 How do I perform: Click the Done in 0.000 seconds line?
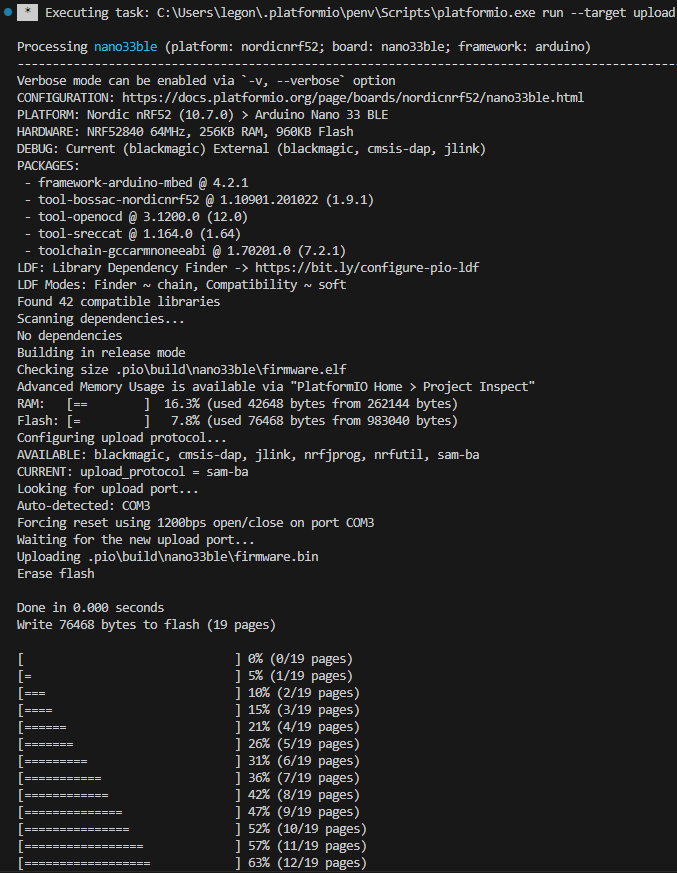pyautogui.click(x=90, y=608)
